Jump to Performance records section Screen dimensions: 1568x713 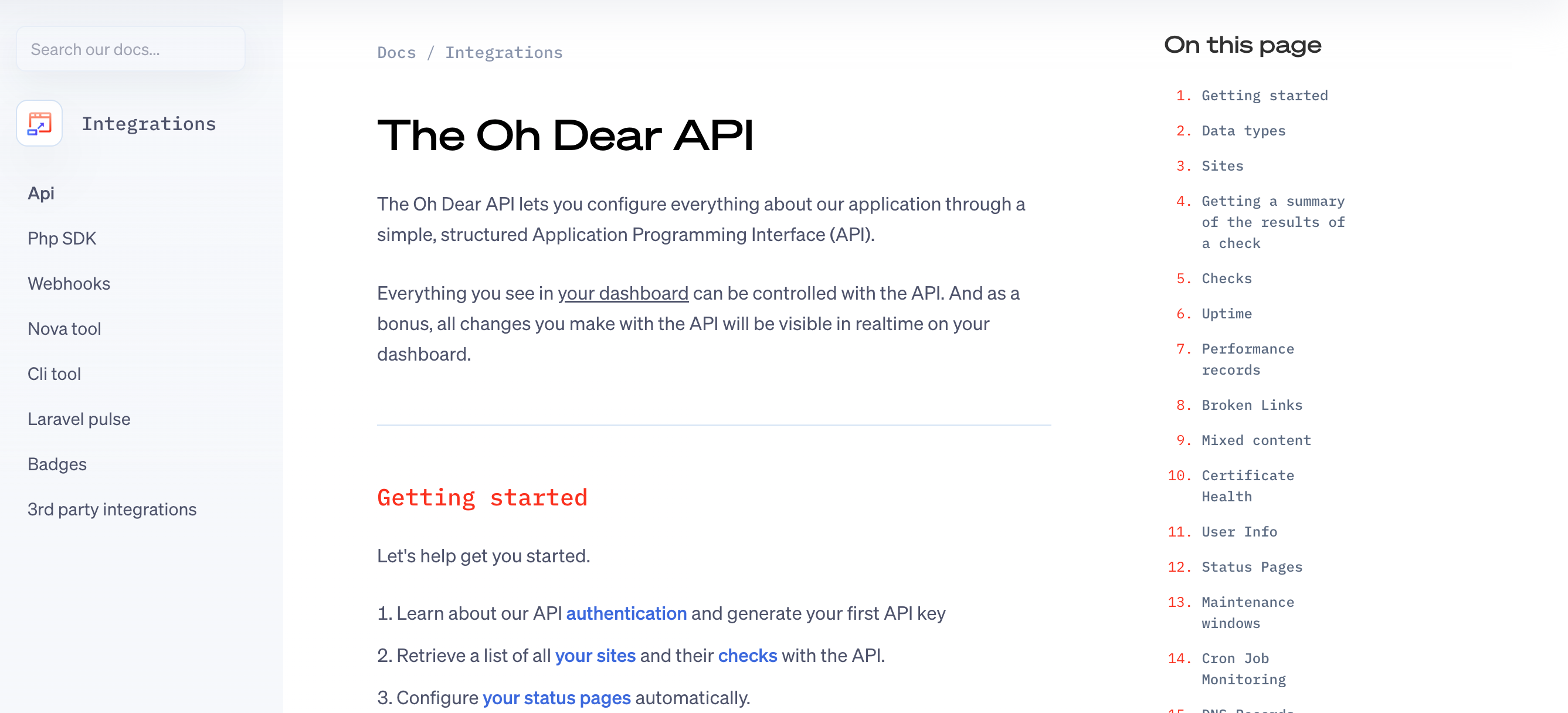click(1247, 359)
